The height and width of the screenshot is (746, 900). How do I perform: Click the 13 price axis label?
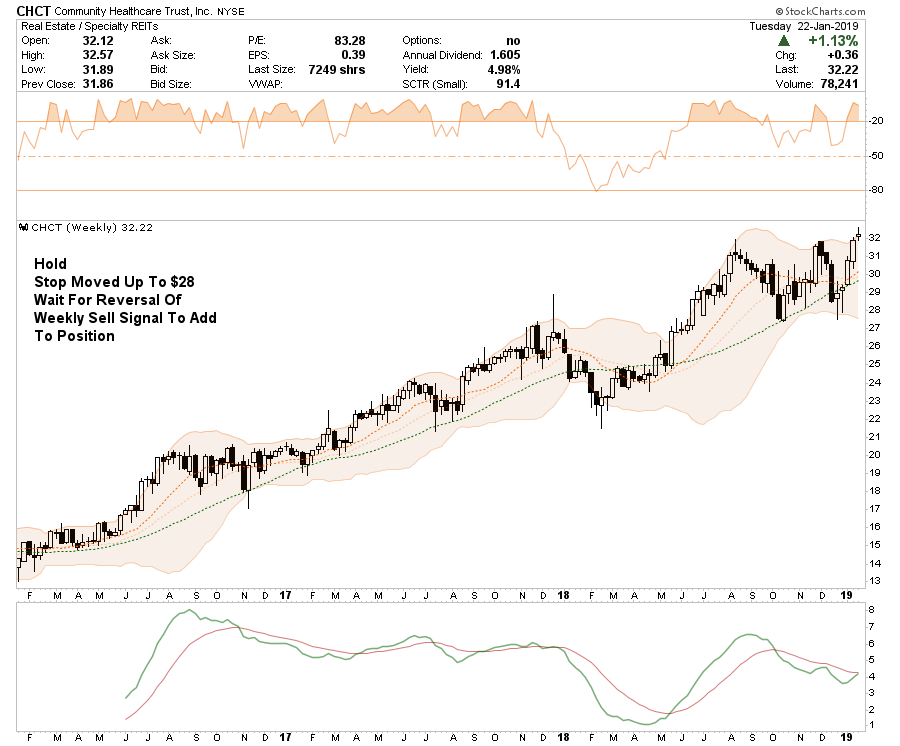874,581
